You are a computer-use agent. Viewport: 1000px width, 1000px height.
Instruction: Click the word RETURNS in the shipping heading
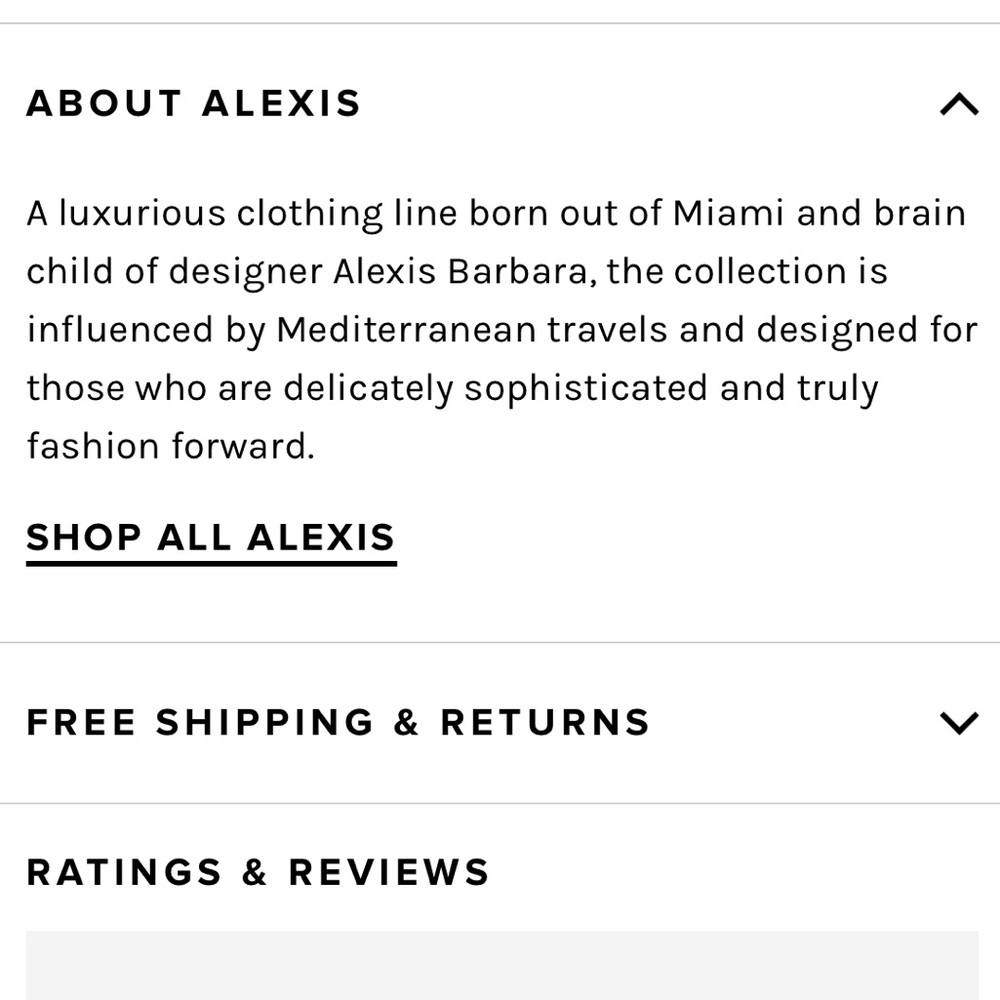pos(545,723)
